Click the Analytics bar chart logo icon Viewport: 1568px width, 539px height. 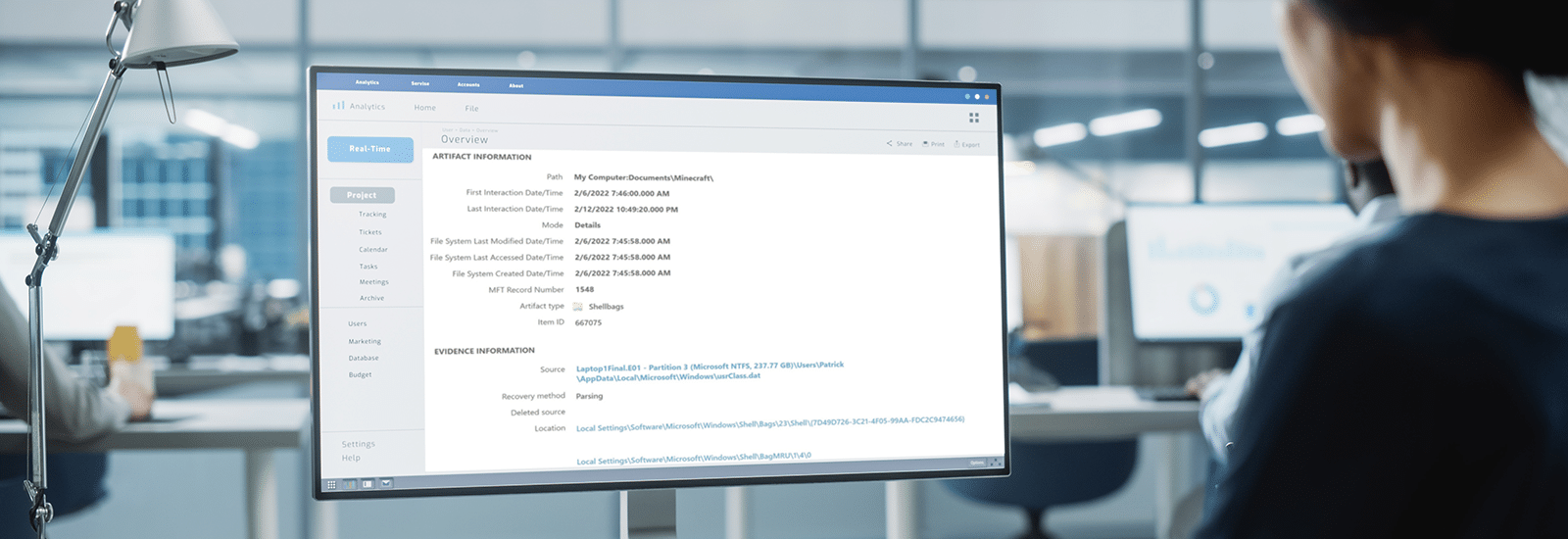click(x=338, y=105)
